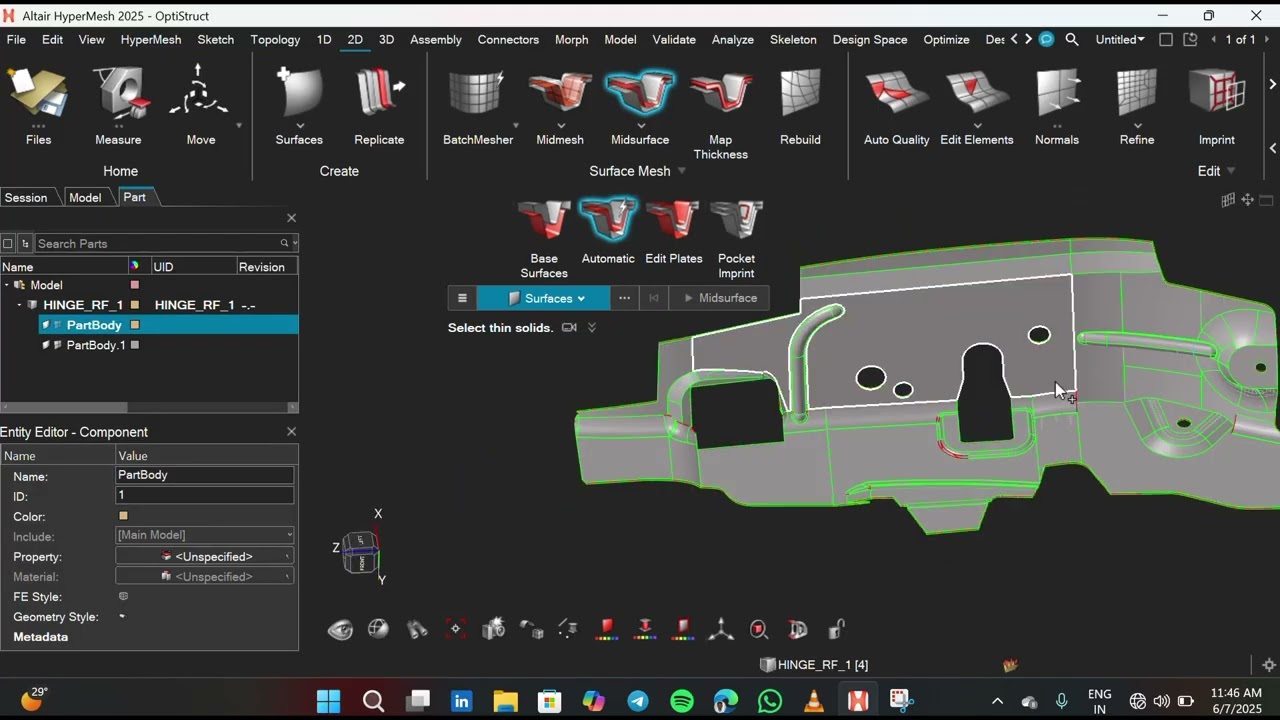Collapse the HINGE_RF_1 tree node
Image resolution: width=1280 pixels, height=720 pixels.
tap(20, 305)
